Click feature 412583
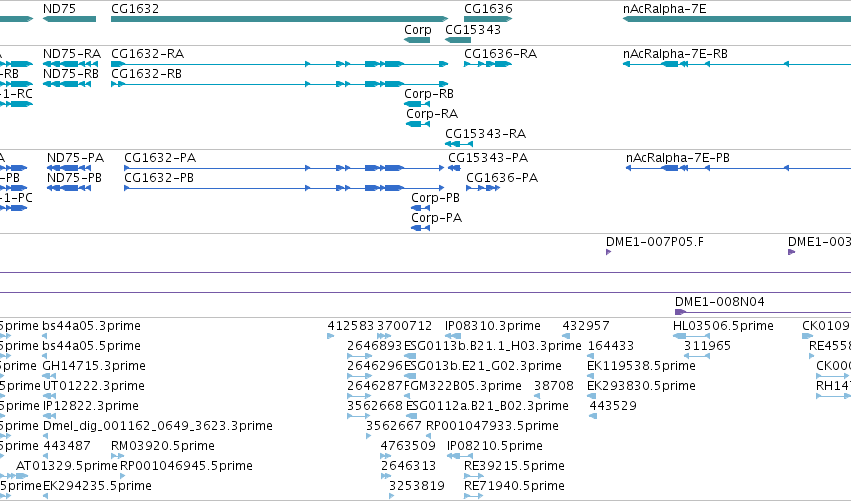 (331, 336)
